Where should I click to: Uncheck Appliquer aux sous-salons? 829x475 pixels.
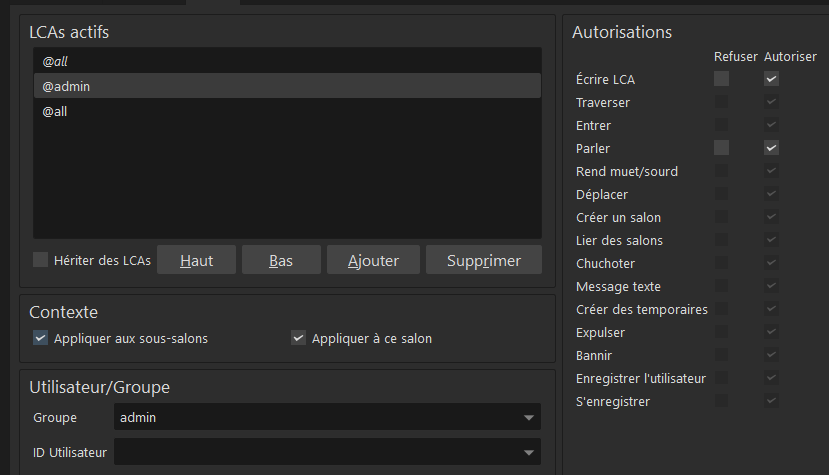coord(41,338)
